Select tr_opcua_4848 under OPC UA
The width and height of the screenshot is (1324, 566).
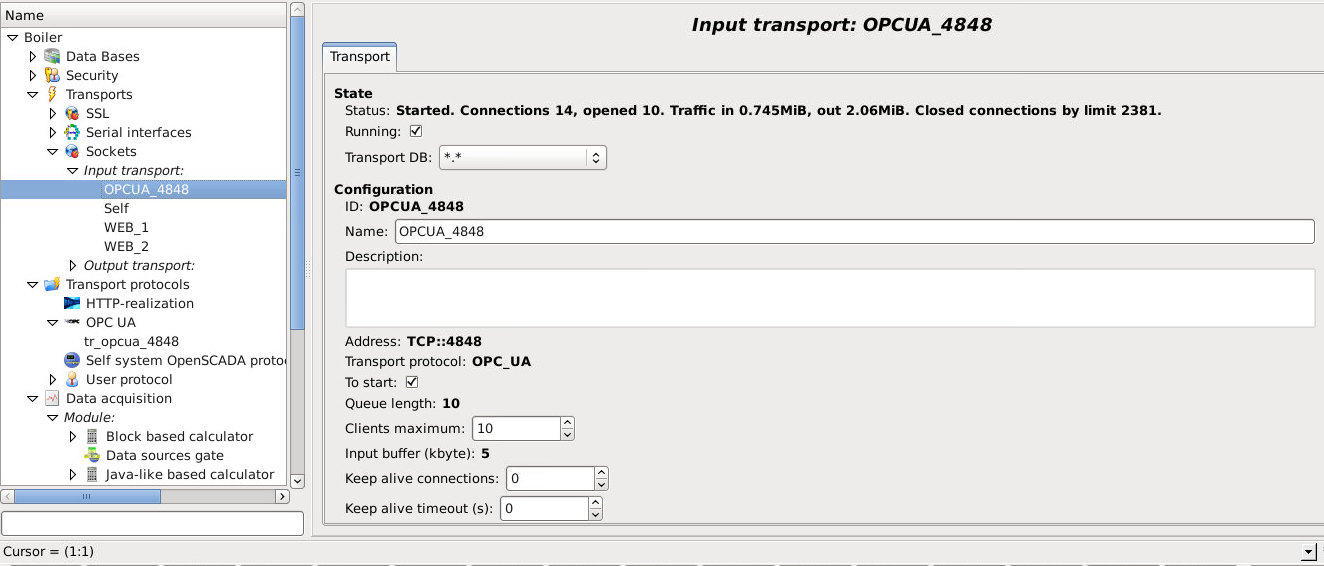tap(131, 342)
